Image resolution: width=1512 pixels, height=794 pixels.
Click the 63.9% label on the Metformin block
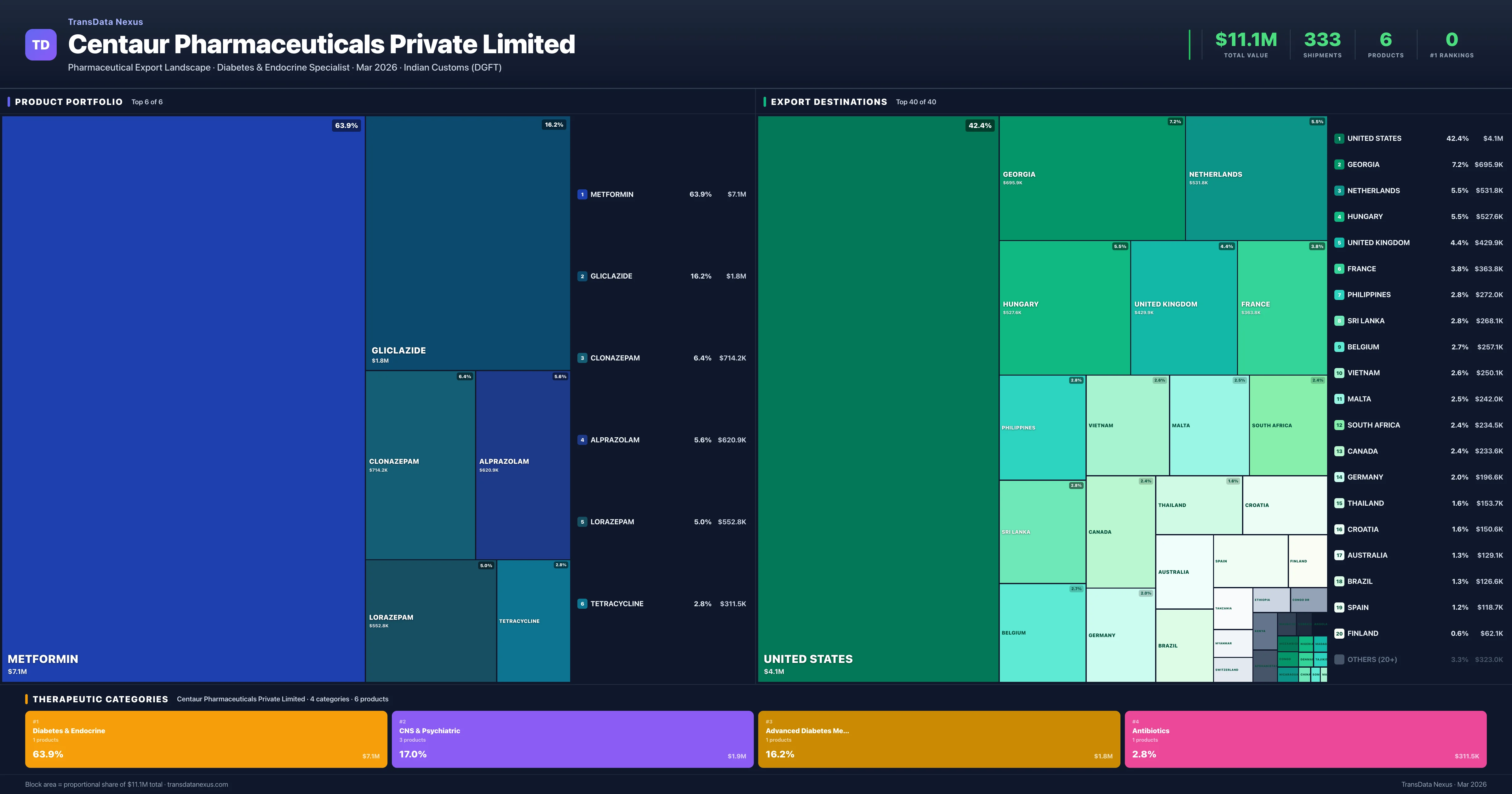click(x=346, y=126)
